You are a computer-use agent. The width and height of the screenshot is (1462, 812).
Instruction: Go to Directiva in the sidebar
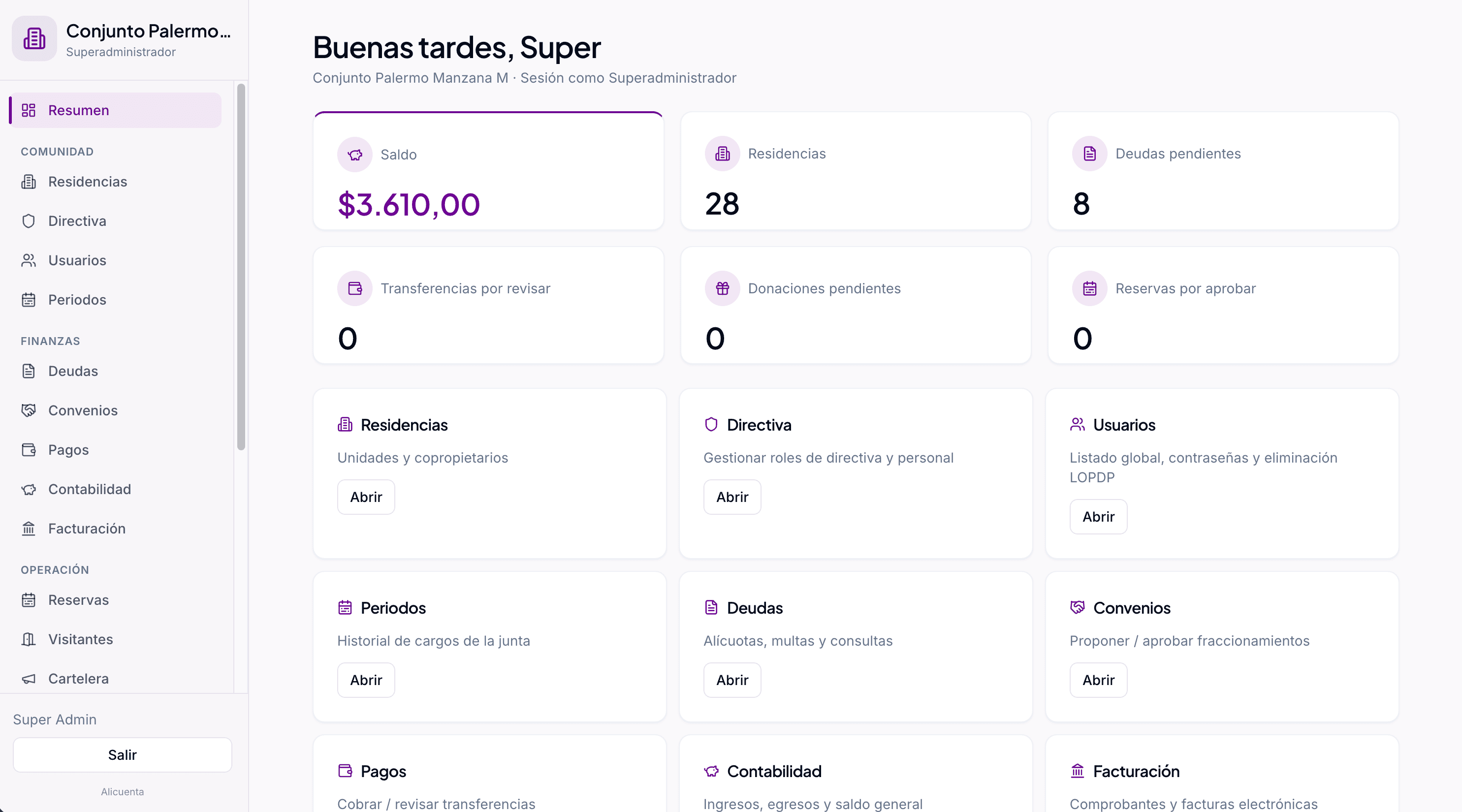click(x=115, y=221)
